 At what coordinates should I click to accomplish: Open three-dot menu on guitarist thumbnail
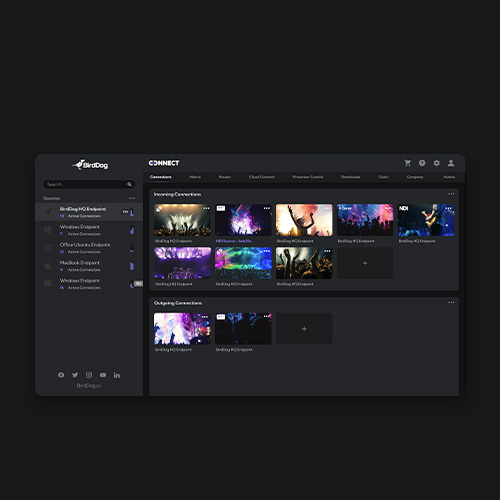click(449, 208)
